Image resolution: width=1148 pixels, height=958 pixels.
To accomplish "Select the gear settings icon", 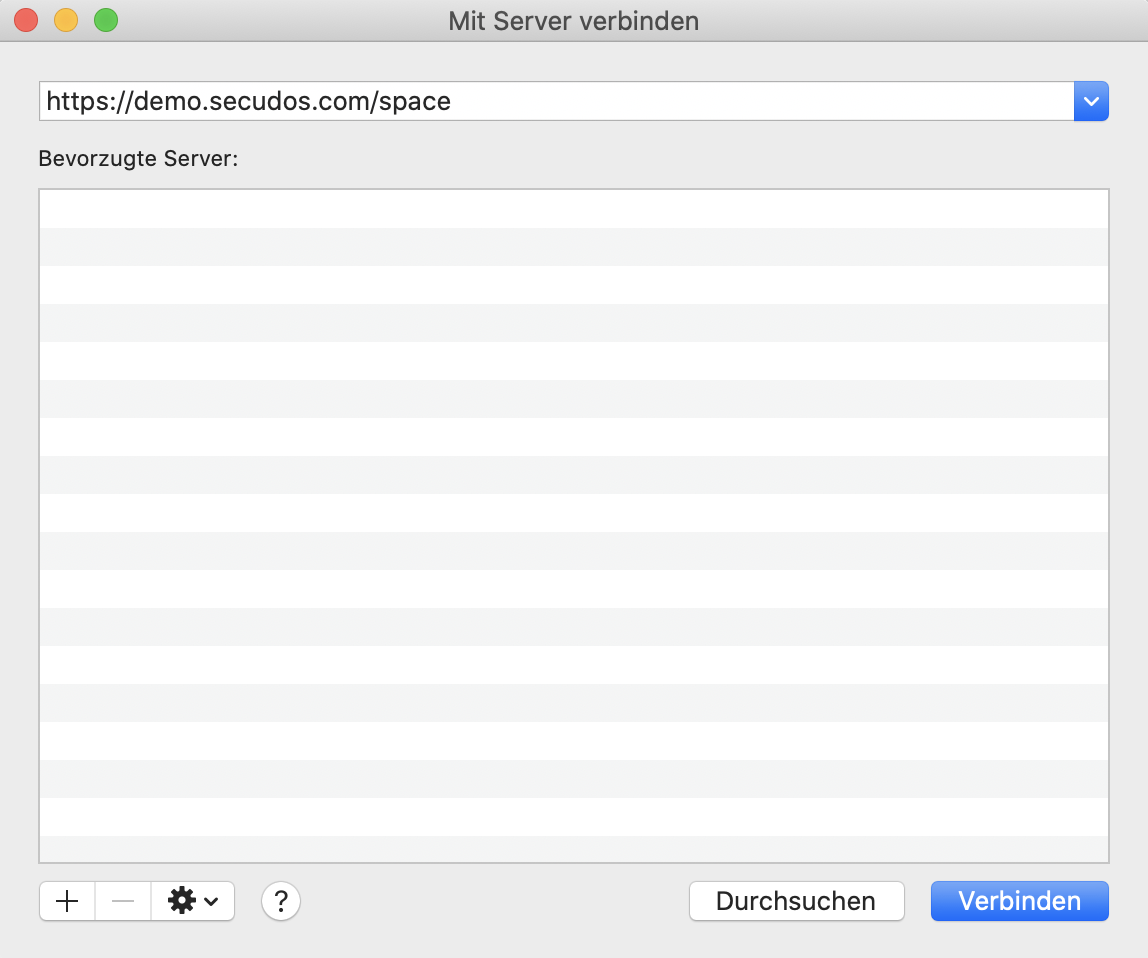I will pos(180,901).
